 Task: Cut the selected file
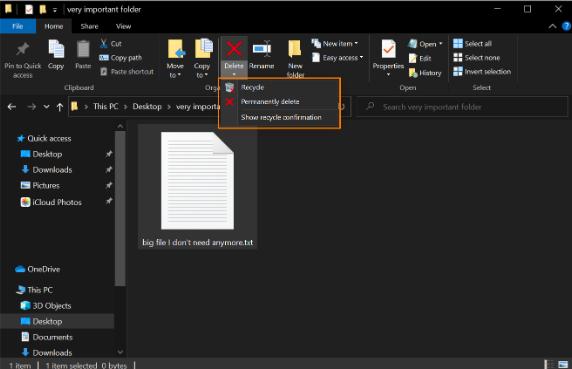(111, 44)
